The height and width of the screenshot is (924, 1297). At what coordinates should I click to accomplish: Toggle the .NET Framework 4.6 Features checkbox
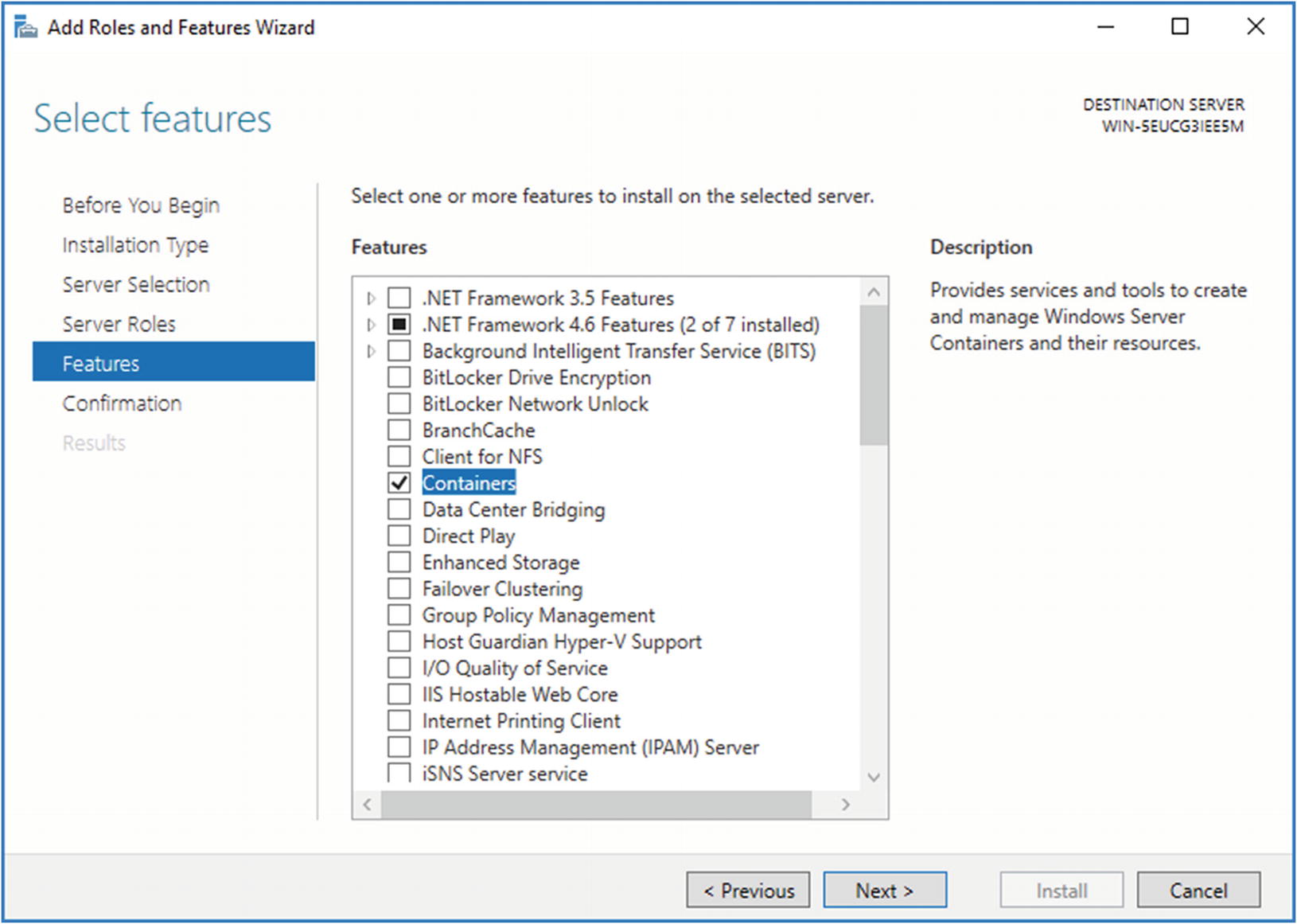399,325
